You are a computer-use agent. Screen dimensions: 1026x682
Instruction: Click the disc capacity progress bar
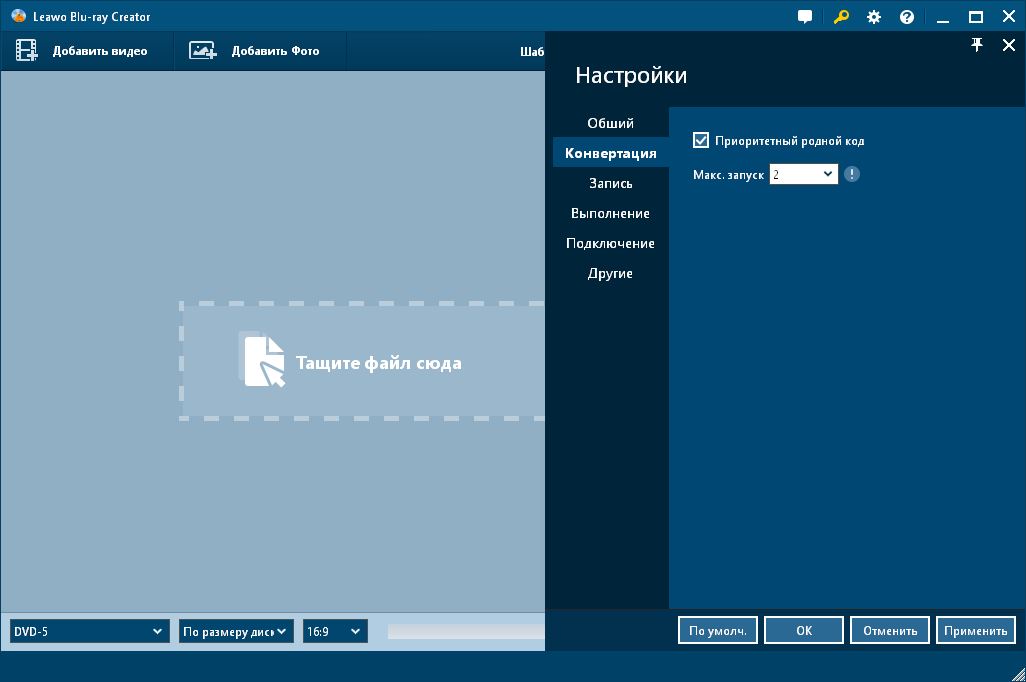tap(466, 632)
